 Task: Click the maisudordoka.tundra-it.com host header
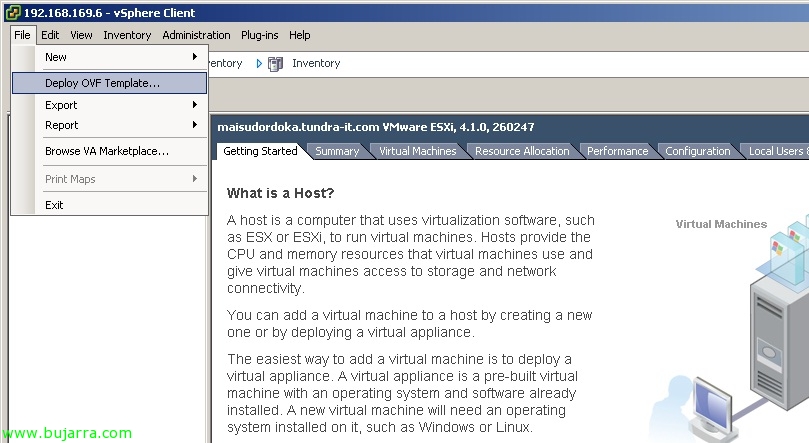point(376,127)
